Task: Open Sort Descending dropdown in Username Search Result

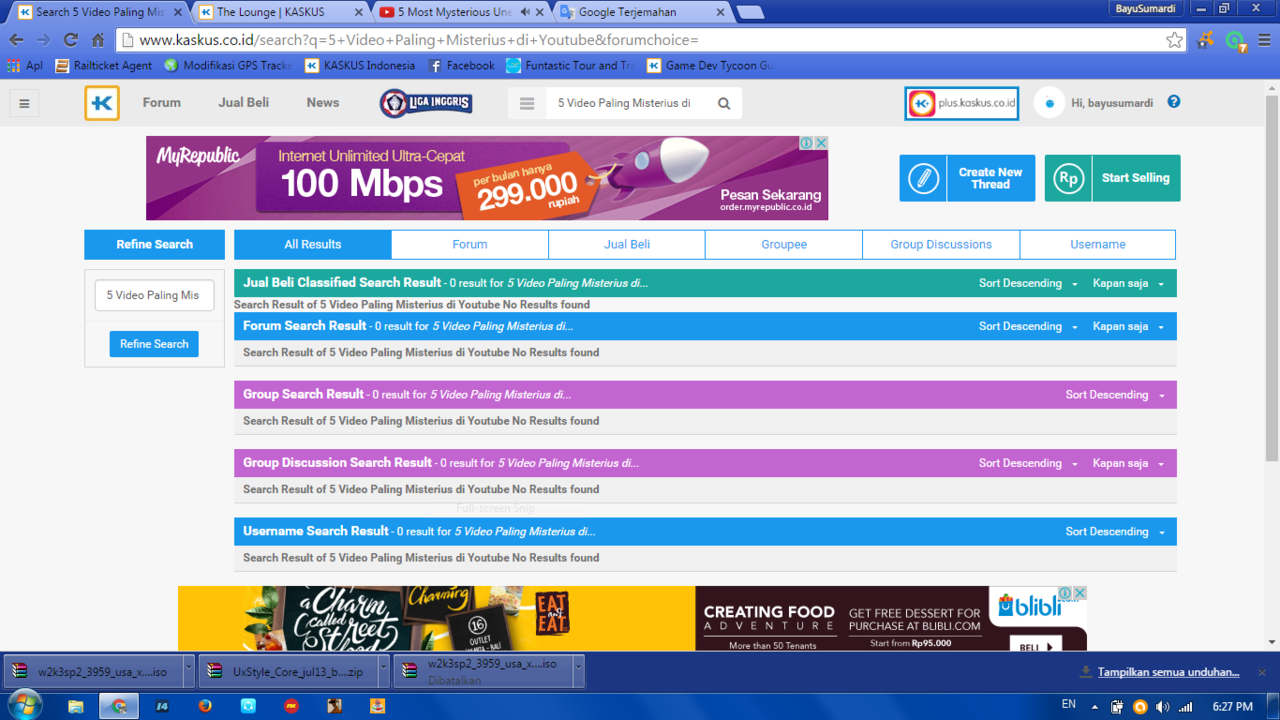Action: 1115,532
